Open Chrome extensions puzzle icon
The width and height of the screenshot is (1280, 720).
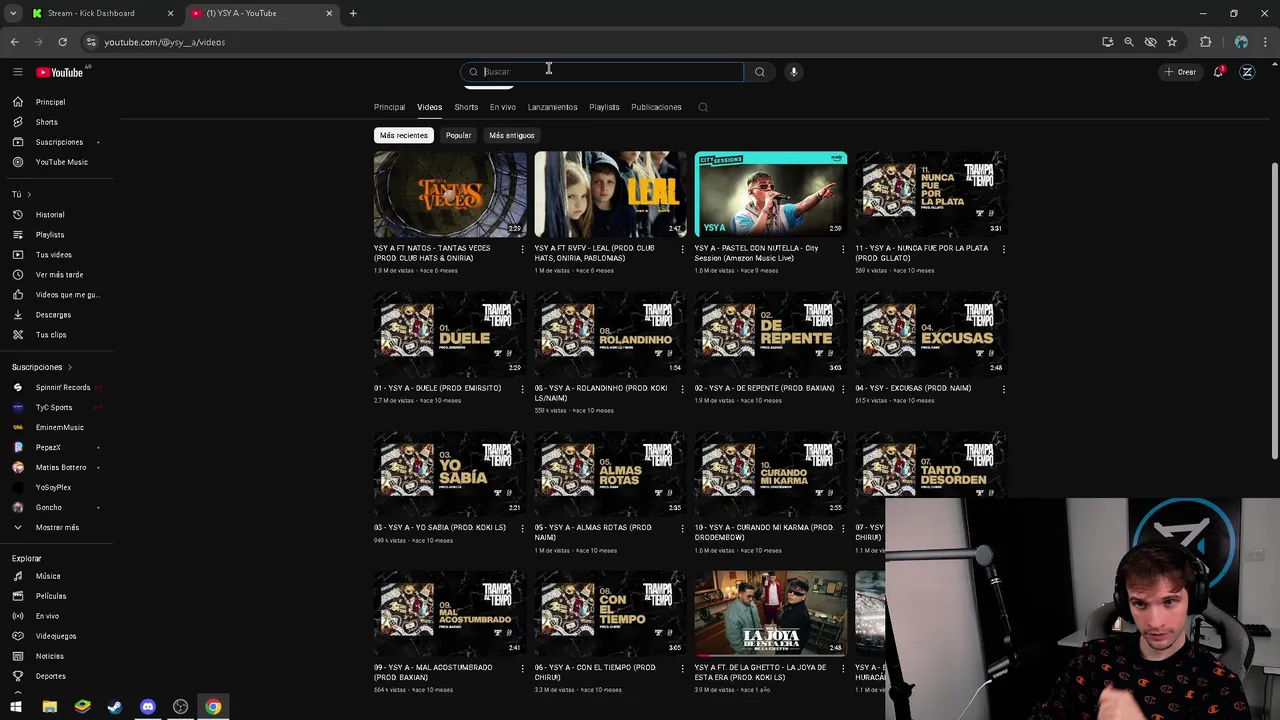(1205, 42)
